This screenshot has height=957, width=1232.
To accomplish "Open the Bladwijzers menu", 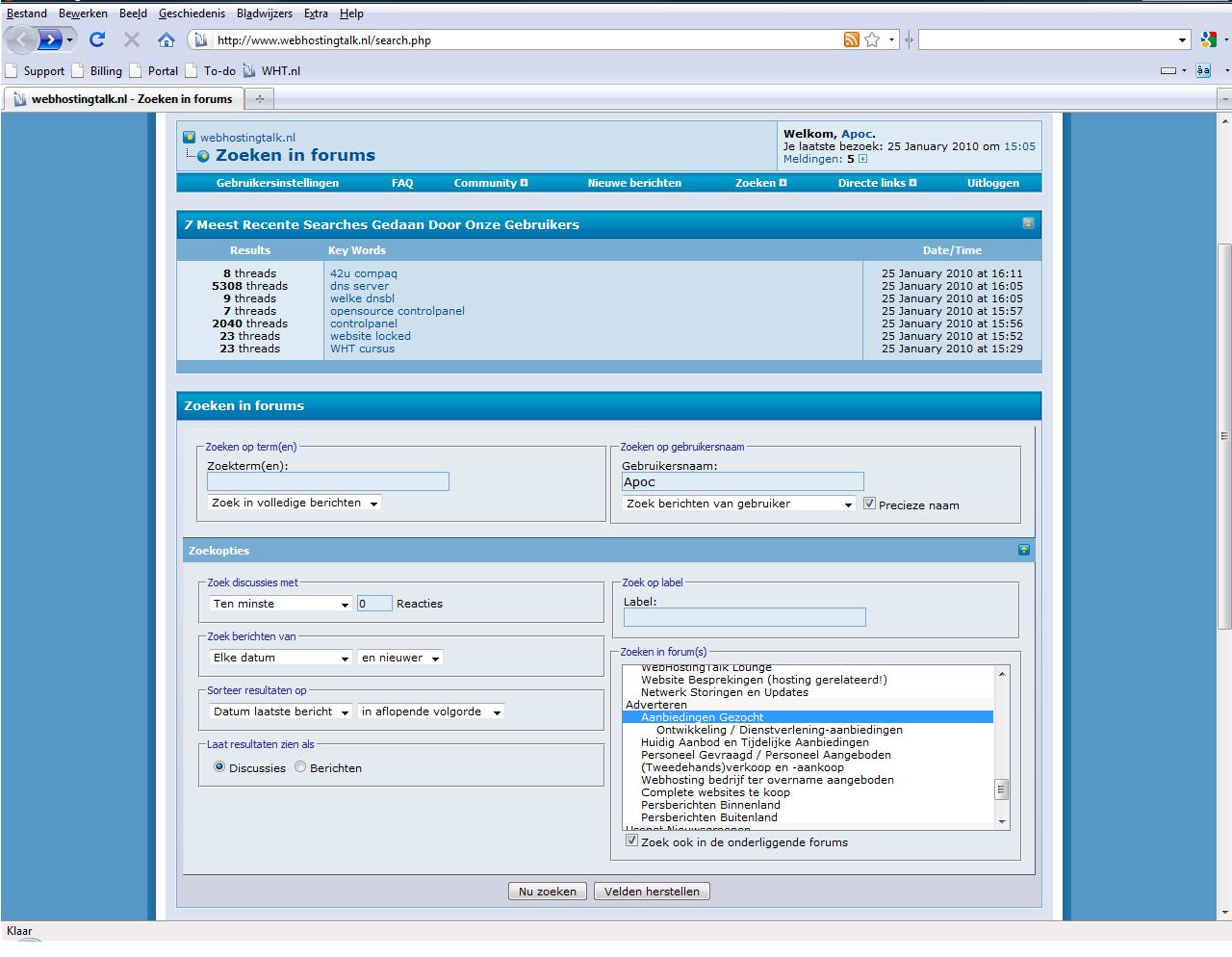I will (264, 13).
